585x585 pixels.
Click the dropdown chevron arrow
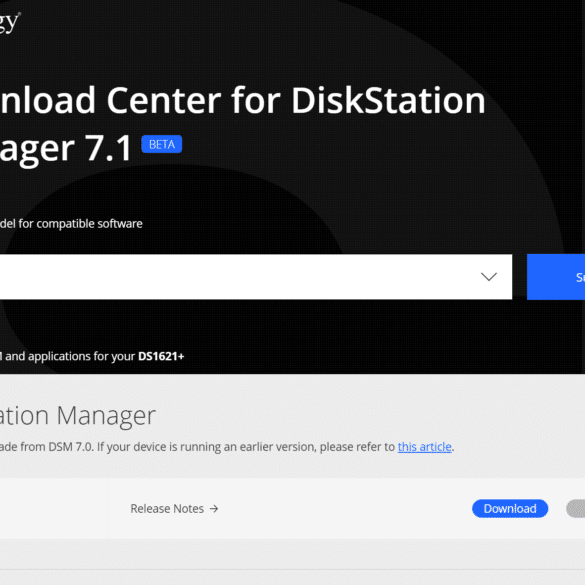coord(489,277)
